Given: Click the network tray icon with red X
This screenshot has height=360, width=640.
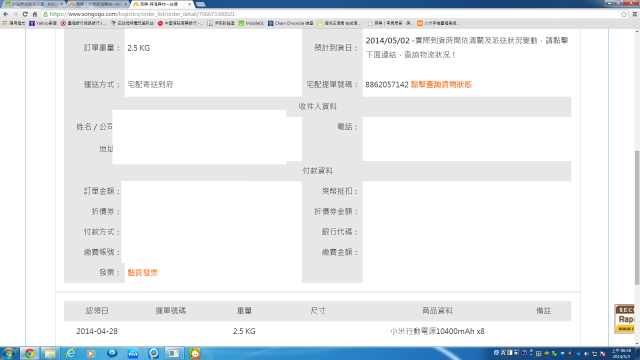Looking at the screenshot, I should [603, 354].
